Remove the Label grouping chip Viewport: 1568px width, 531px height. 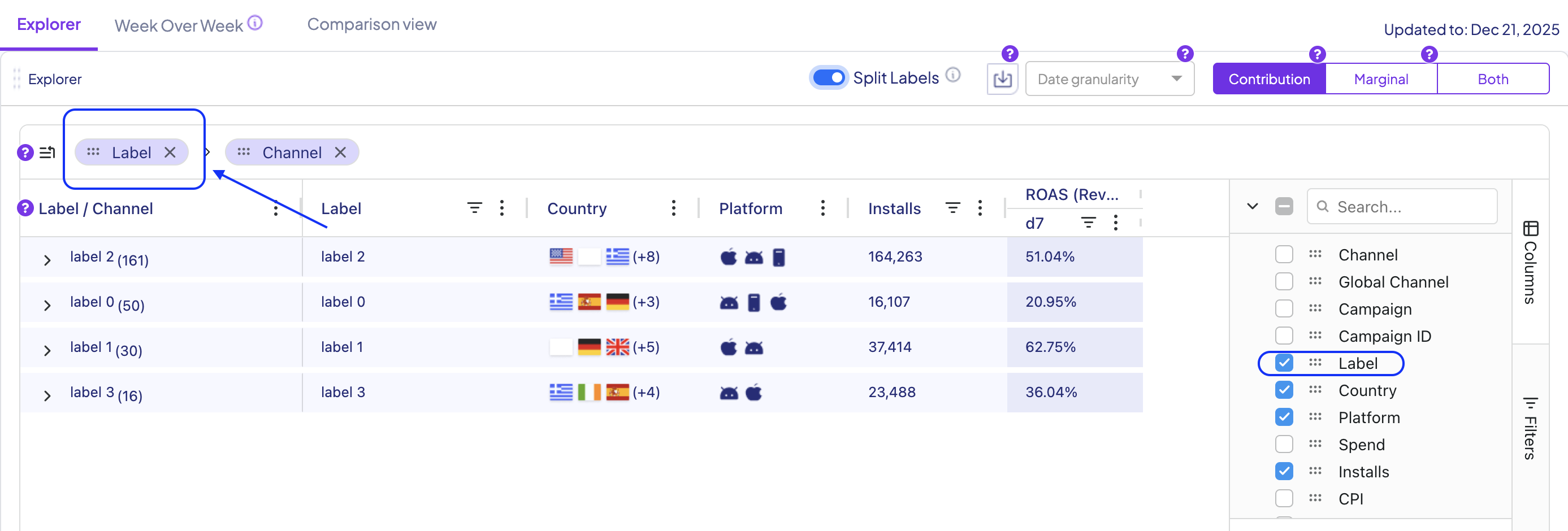(171, 152)
